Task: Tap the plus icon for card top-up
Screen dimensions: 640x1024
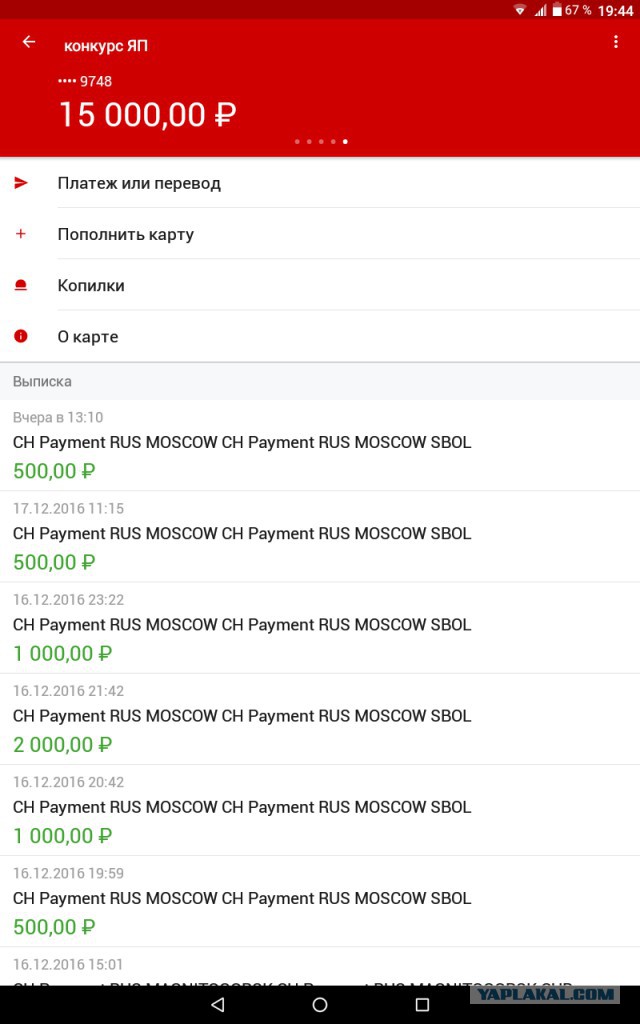Action: (21, 234)
